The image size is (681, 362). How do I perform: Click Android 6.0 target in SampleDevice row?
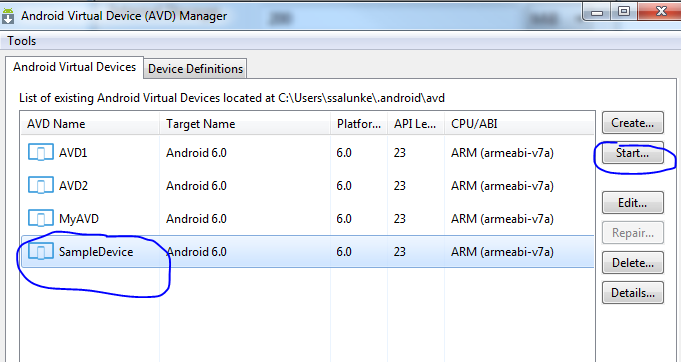[x=196, y=252]
